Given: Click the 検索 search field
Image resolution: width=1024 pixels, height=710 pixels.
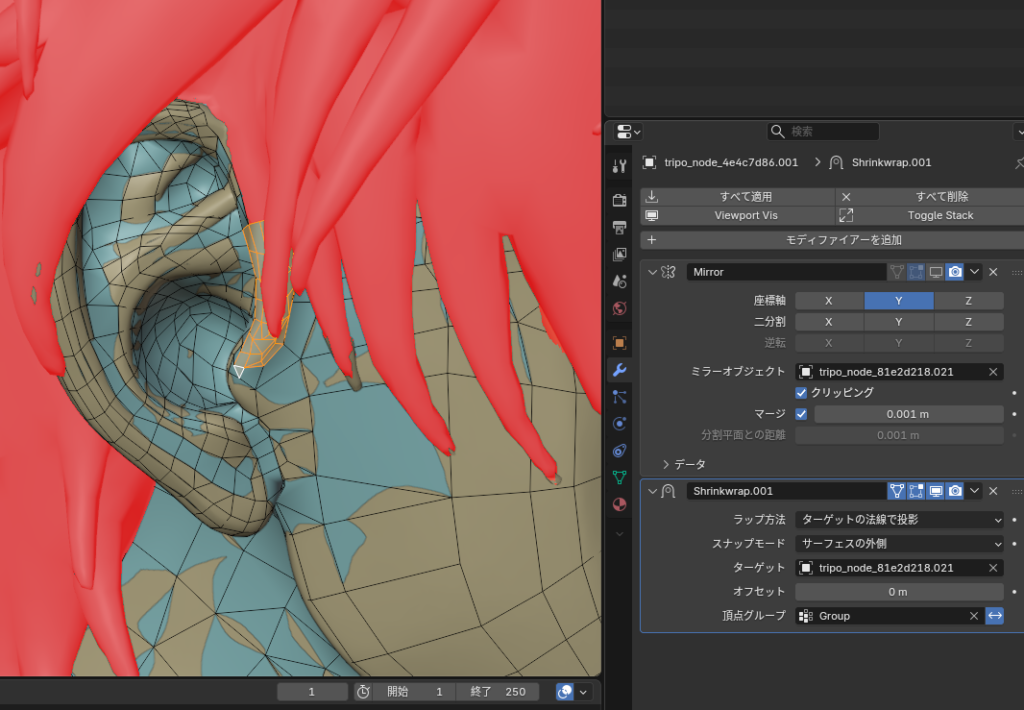Looking at the screenshot, I should (x=823, y=132).
